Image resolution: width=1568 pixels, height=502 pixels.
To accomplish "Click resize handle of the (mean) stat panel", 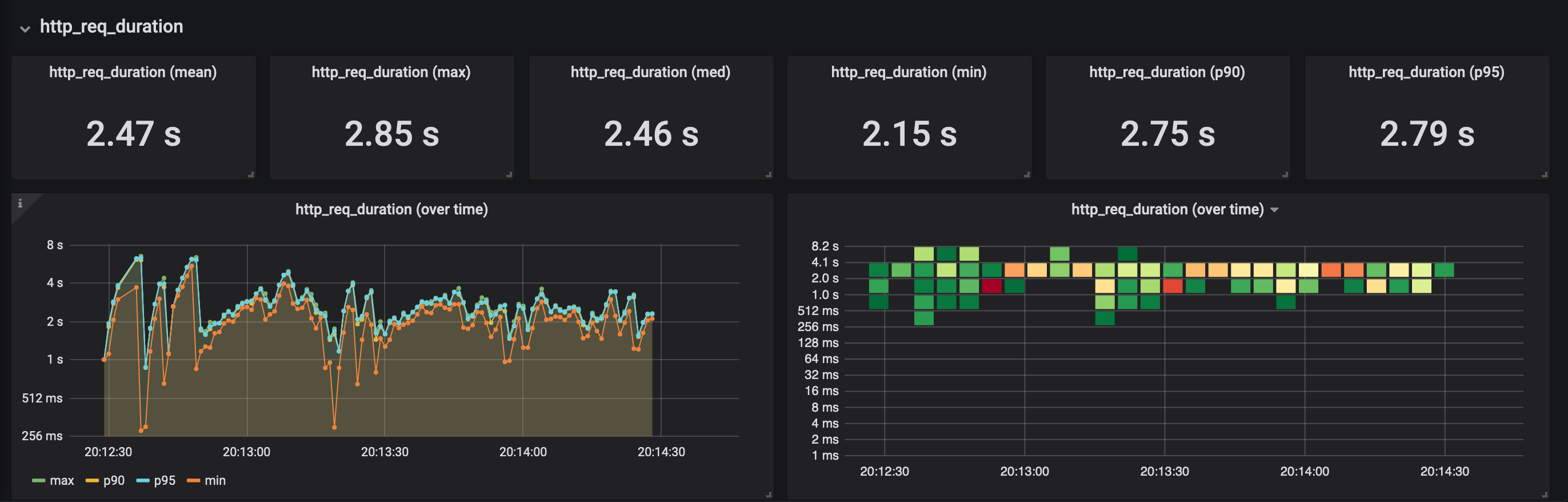I will click(251, 174).
